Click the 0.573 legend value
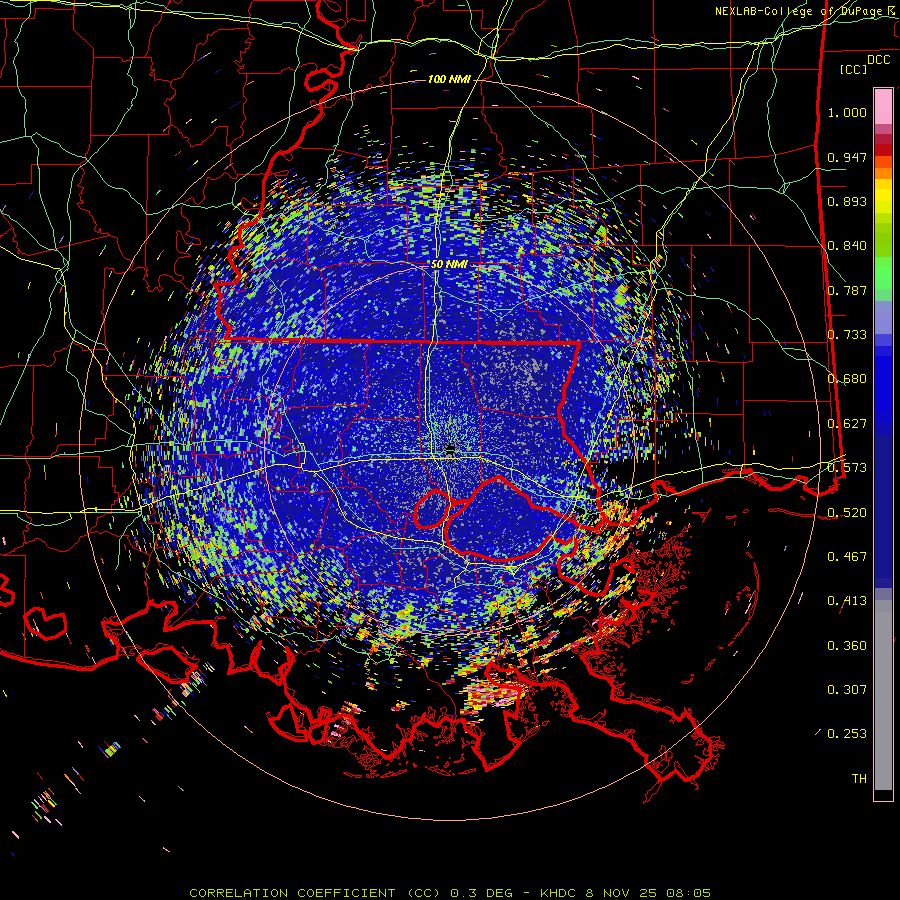 847,468
